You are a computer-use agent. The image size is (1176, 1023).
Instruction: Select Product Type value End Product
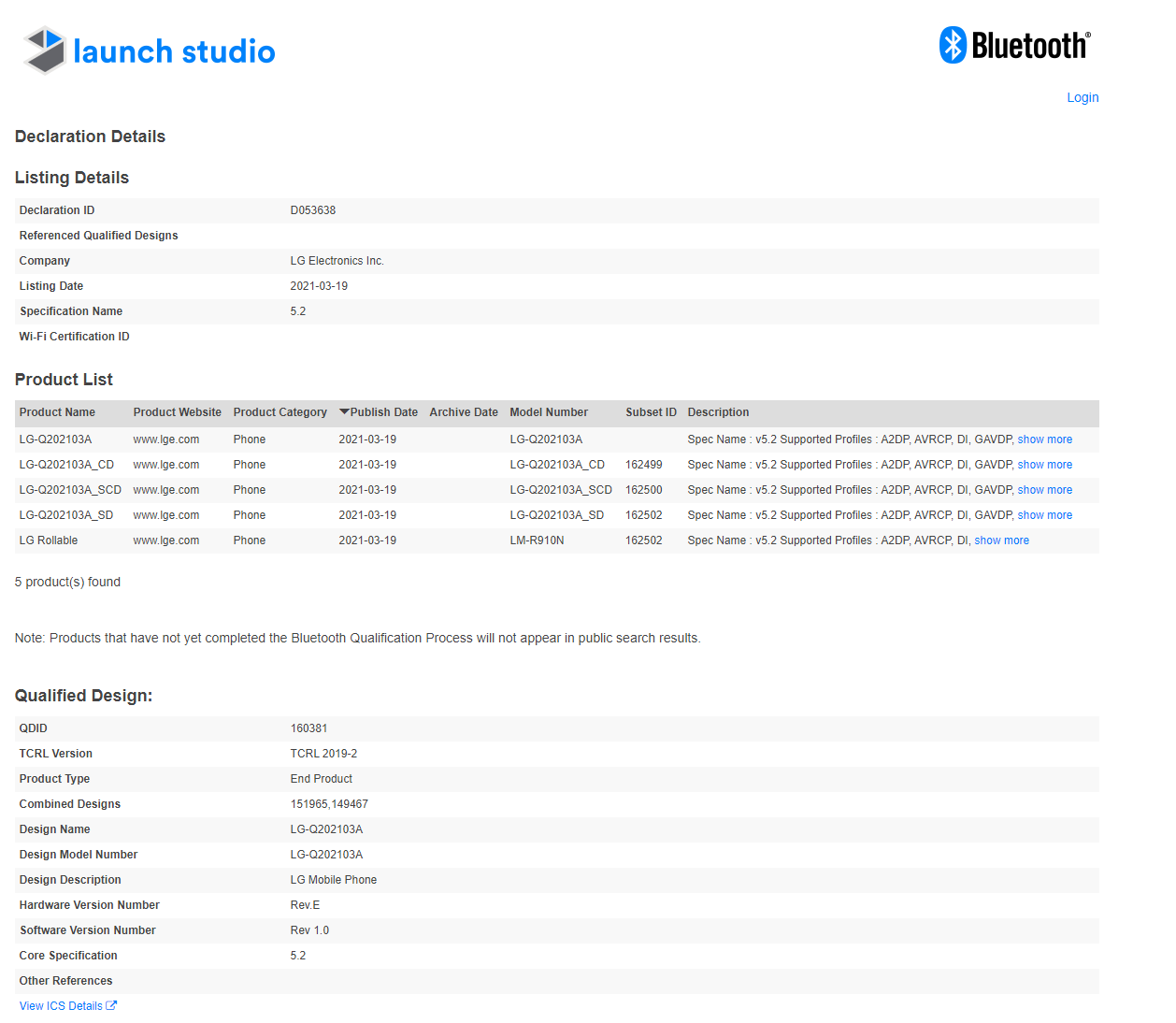pos(322,779)
